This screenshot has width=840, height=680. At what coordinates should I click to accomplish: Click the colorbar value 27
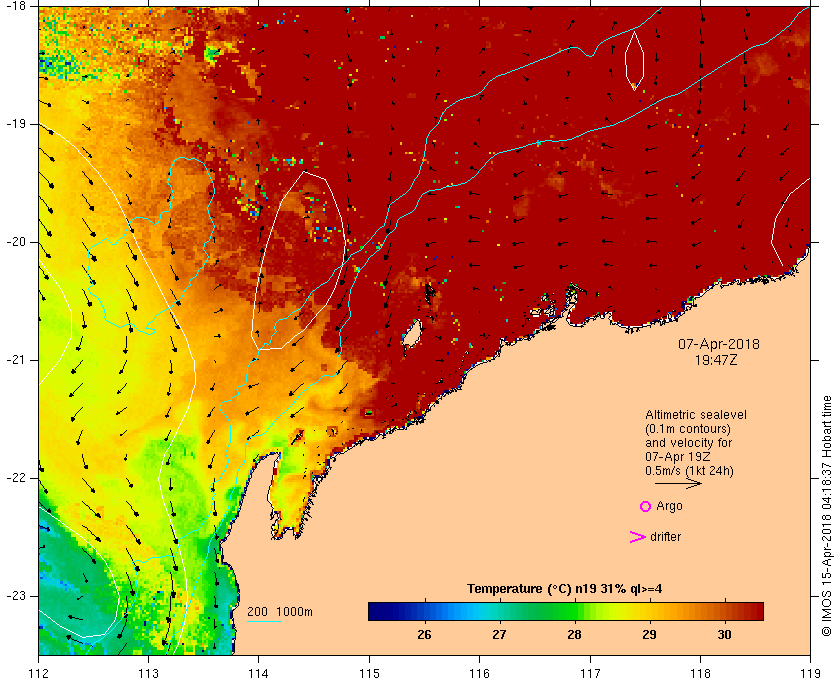tap(499, 635)
